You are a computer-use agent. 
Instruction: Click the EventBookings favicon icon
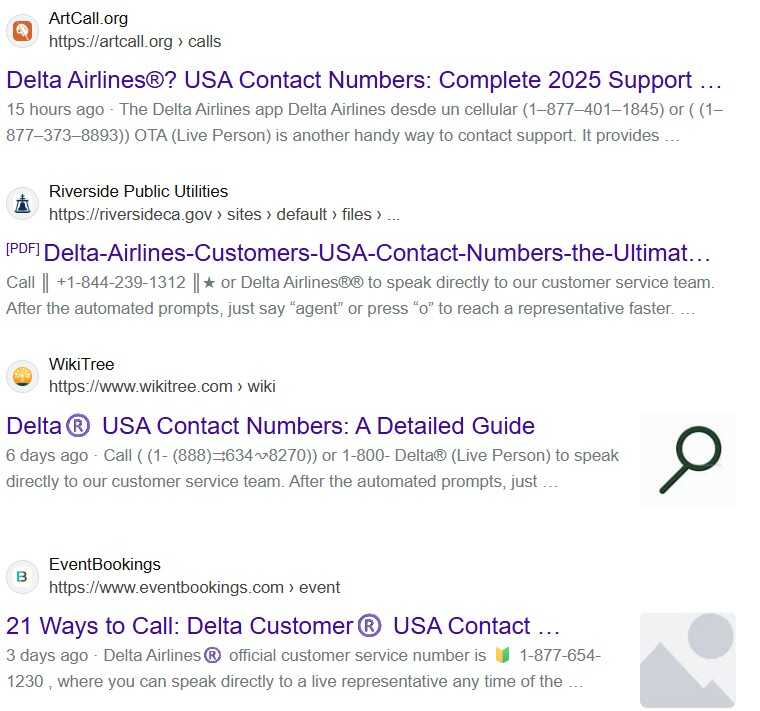(22, 576)
